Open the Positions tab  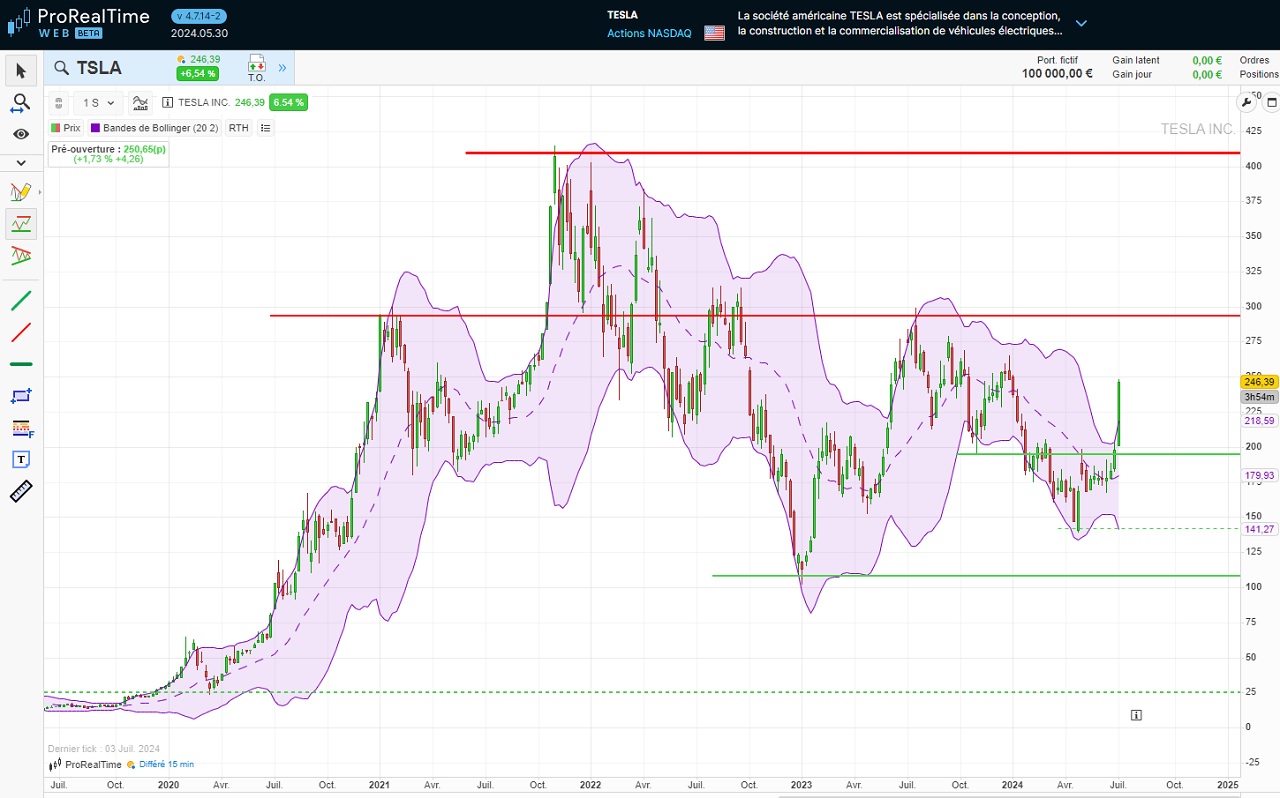point(1258,73)
